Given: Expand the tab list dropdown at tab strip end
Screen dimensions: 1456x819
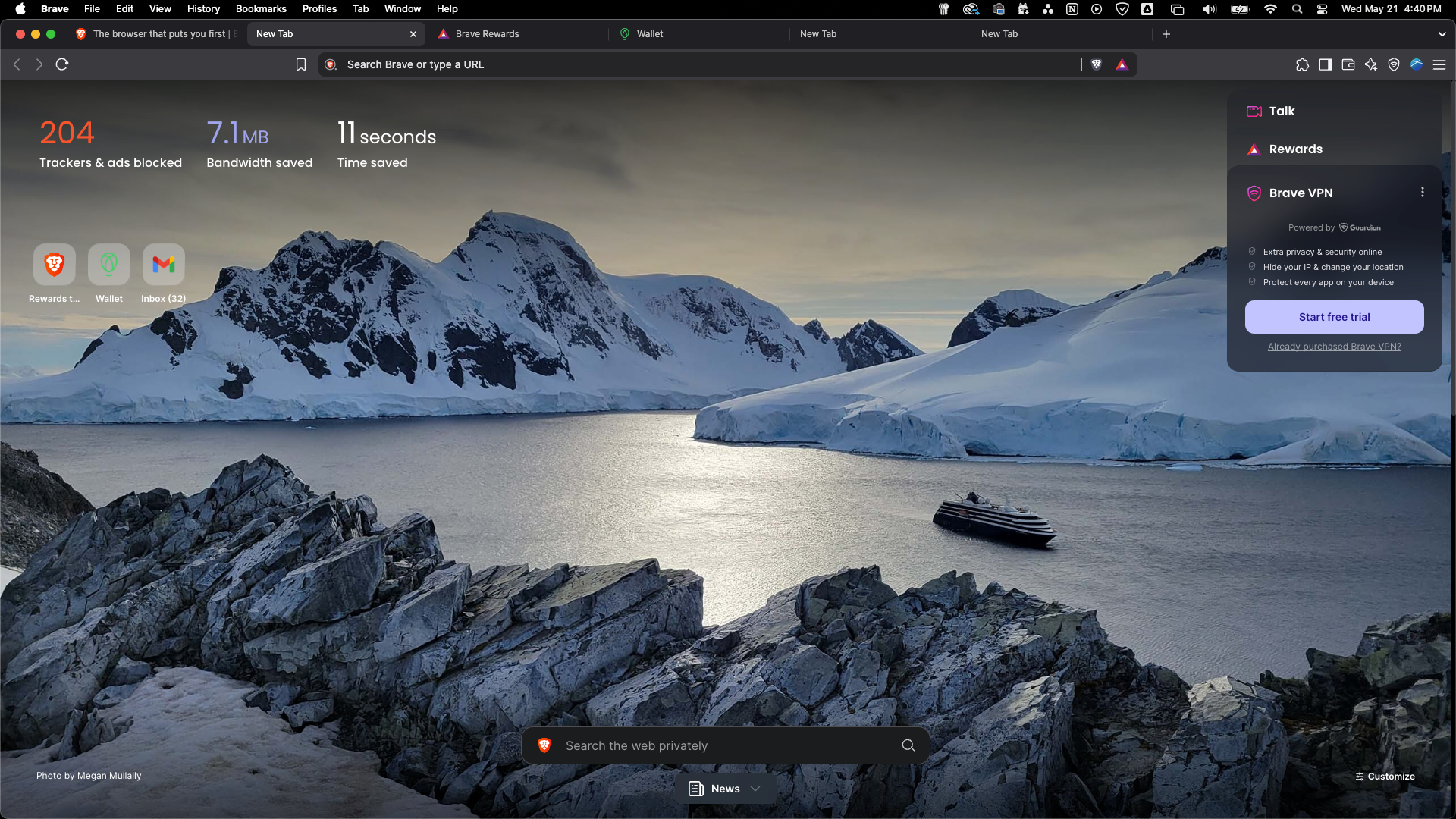Looking at the screenshot, I should pyautogui.click(x=1442, y=34).
